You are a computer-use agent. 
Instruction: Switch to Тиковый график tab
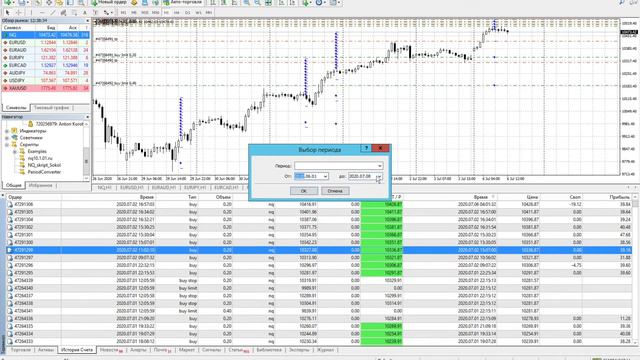[51, 108]
